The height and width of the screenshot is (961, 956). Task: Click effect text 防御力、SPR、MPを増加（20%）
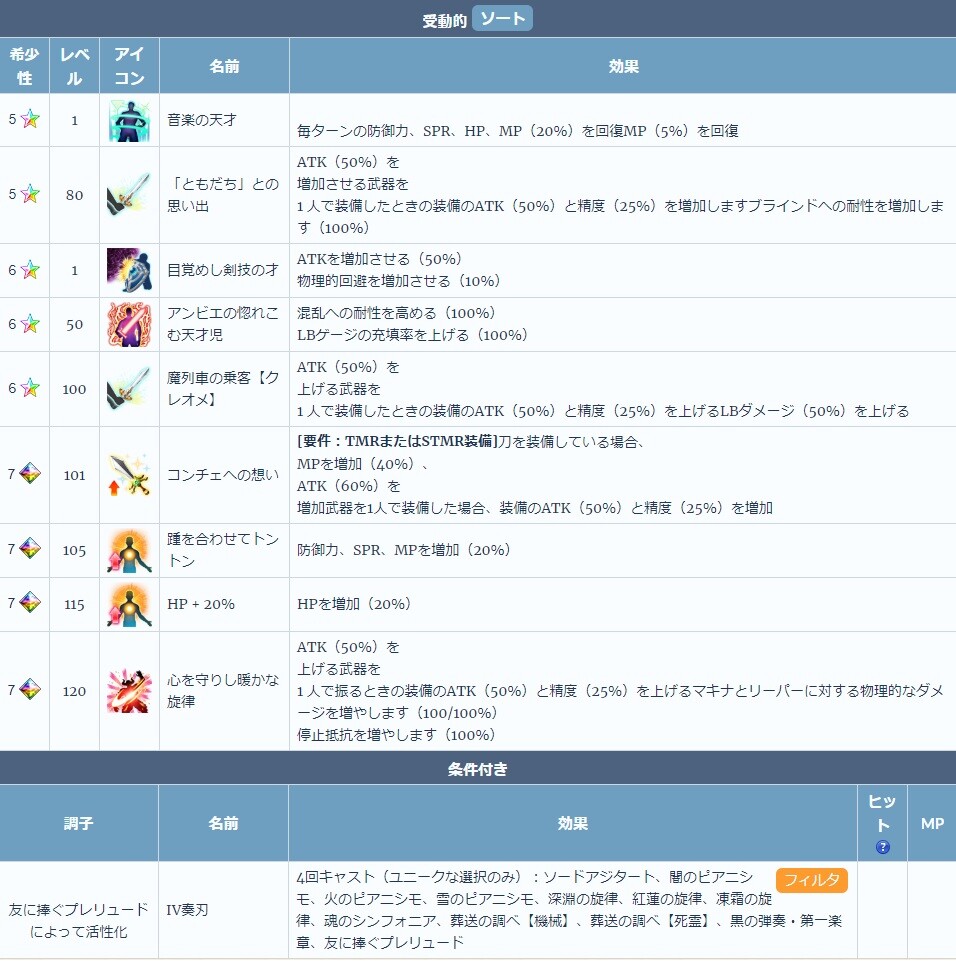(403, 550)
